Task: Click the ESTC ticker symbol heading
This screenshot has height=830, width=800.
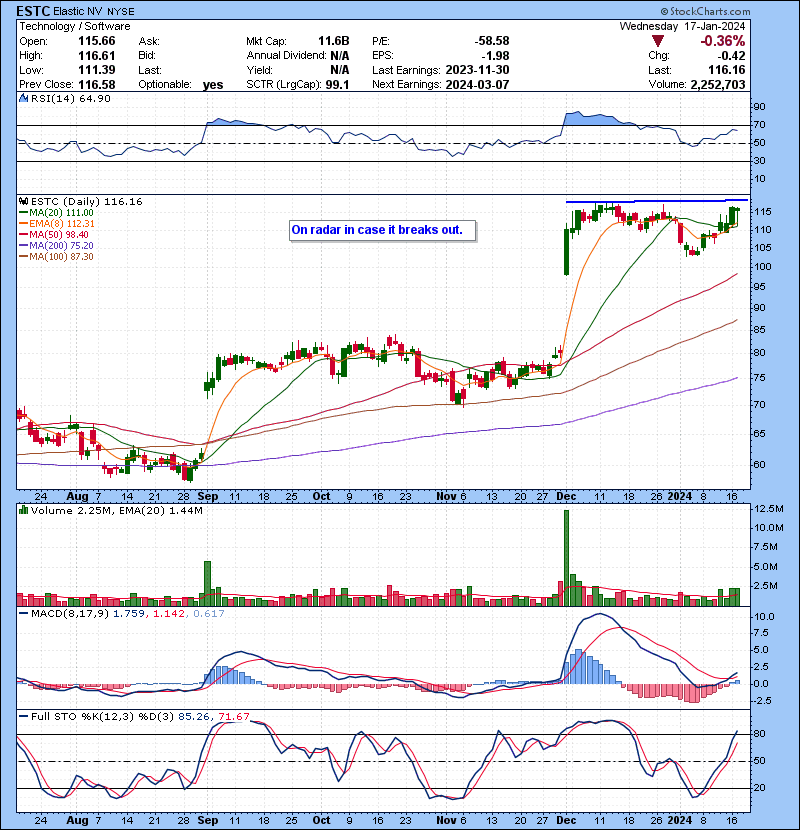Action: coord(33,11)
